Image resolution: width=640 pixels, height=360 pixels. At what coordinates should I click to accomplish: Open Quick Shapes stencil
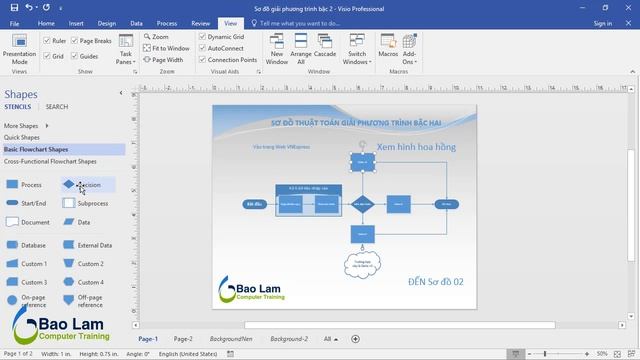point(22,138)
